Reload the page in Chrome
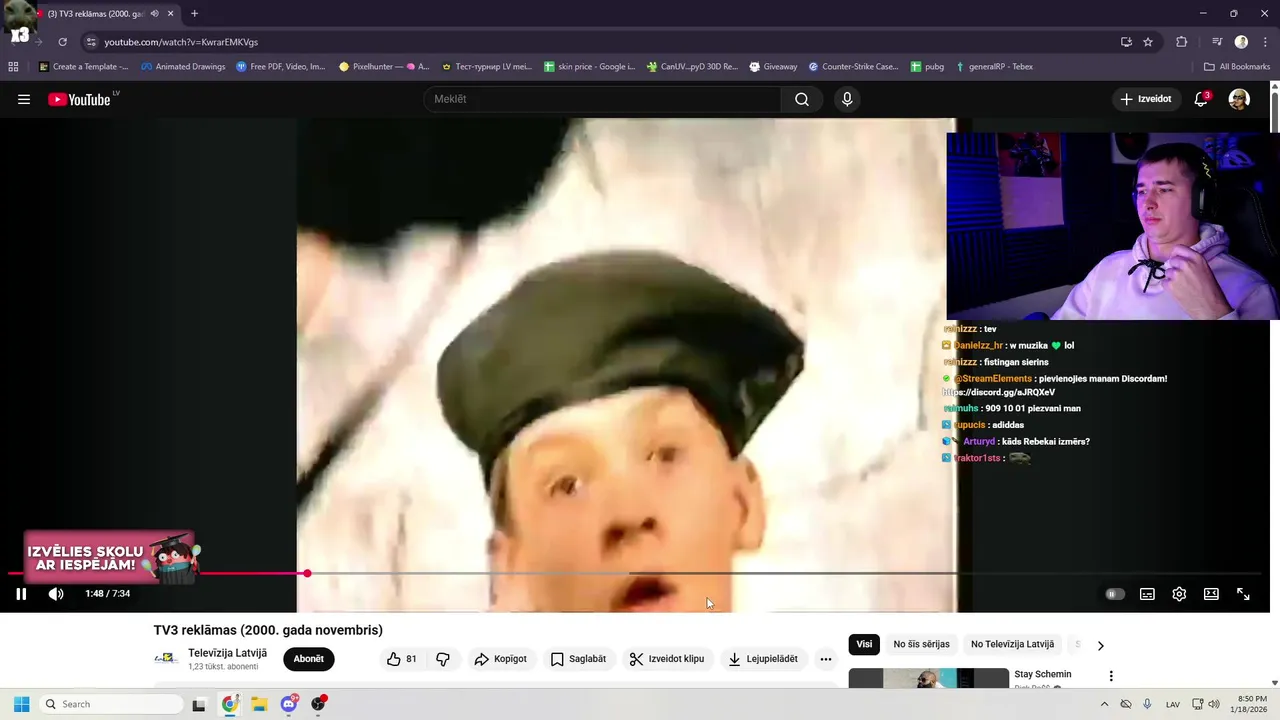This screenshot has width=1280, height=720. [62, 42]
